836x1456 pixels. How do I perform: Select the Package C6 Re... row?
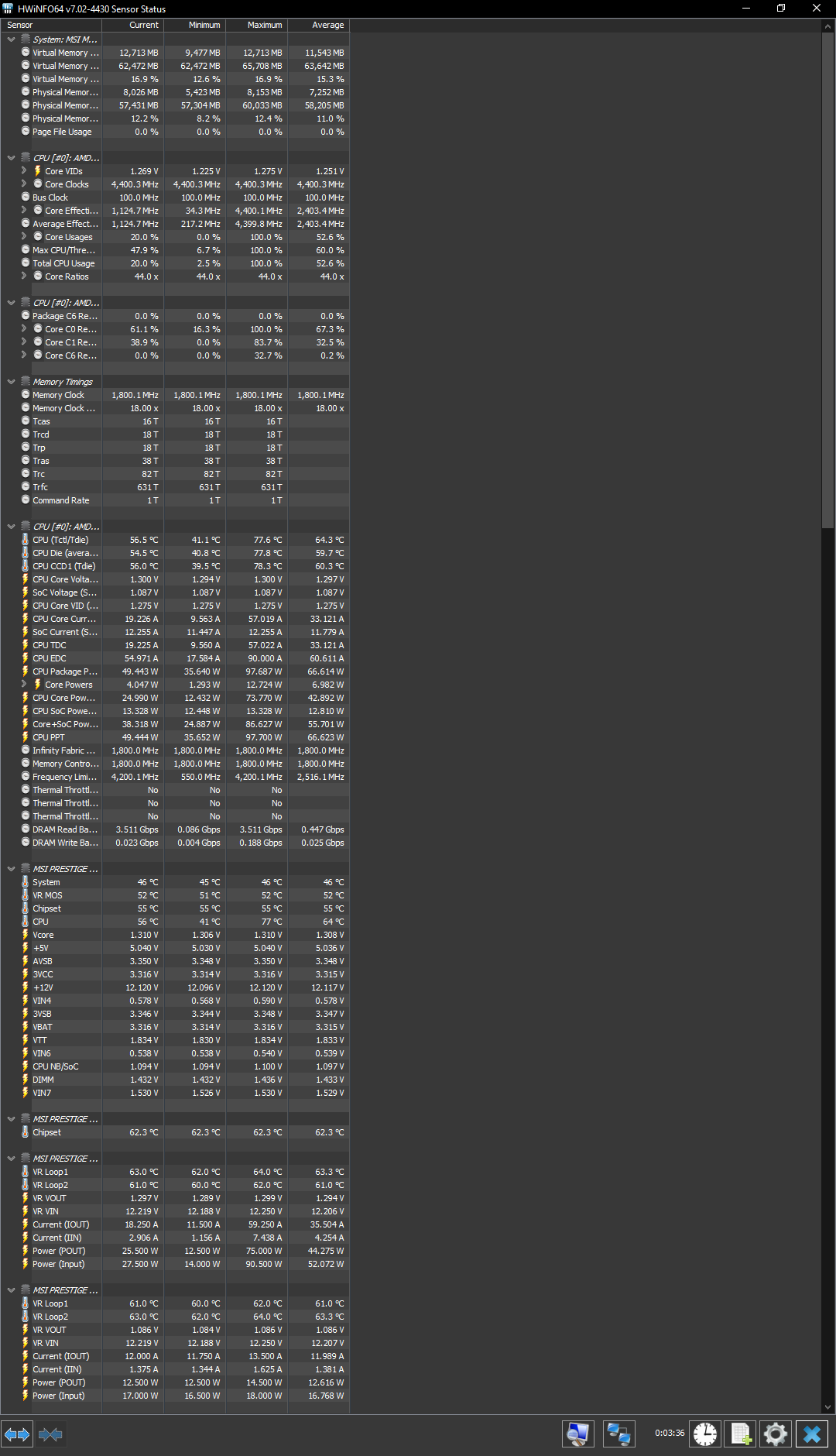coord(175,316)
